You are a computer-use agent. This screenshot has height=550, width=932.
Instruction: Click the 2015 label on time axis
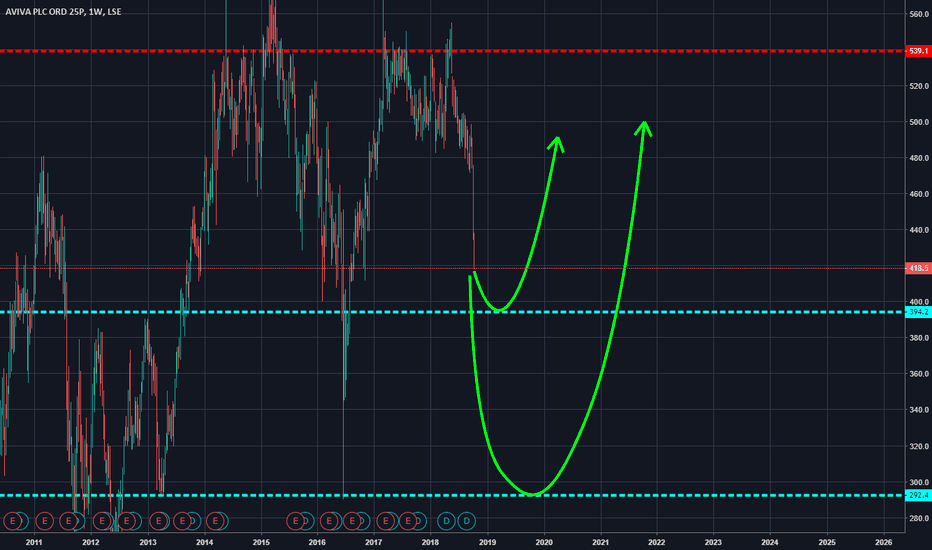pyautogui.click(x=261, y=542)
